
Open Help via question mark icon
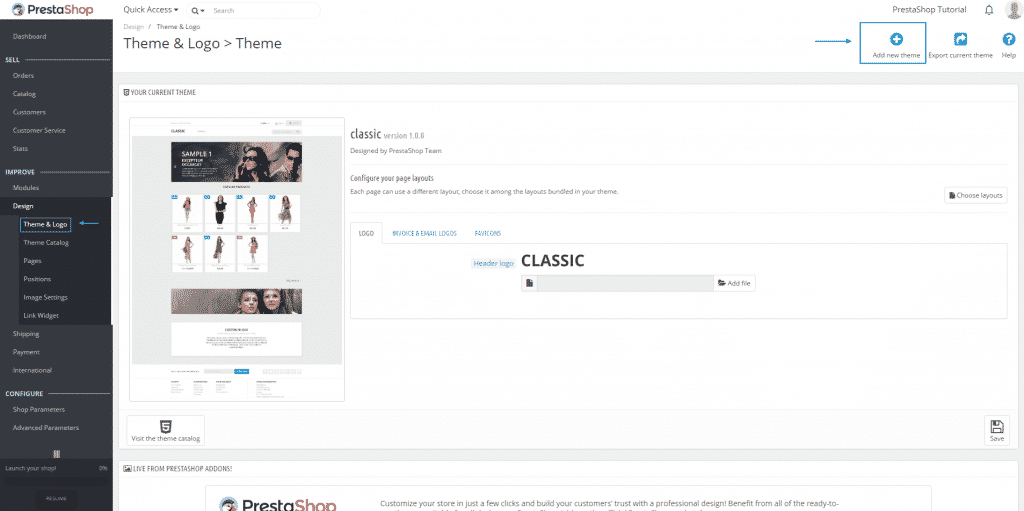click(x=1009, y=39)
